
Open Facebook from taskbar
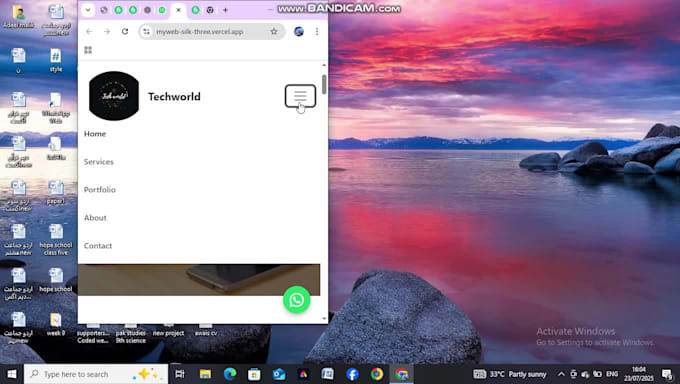coord(352,374)
